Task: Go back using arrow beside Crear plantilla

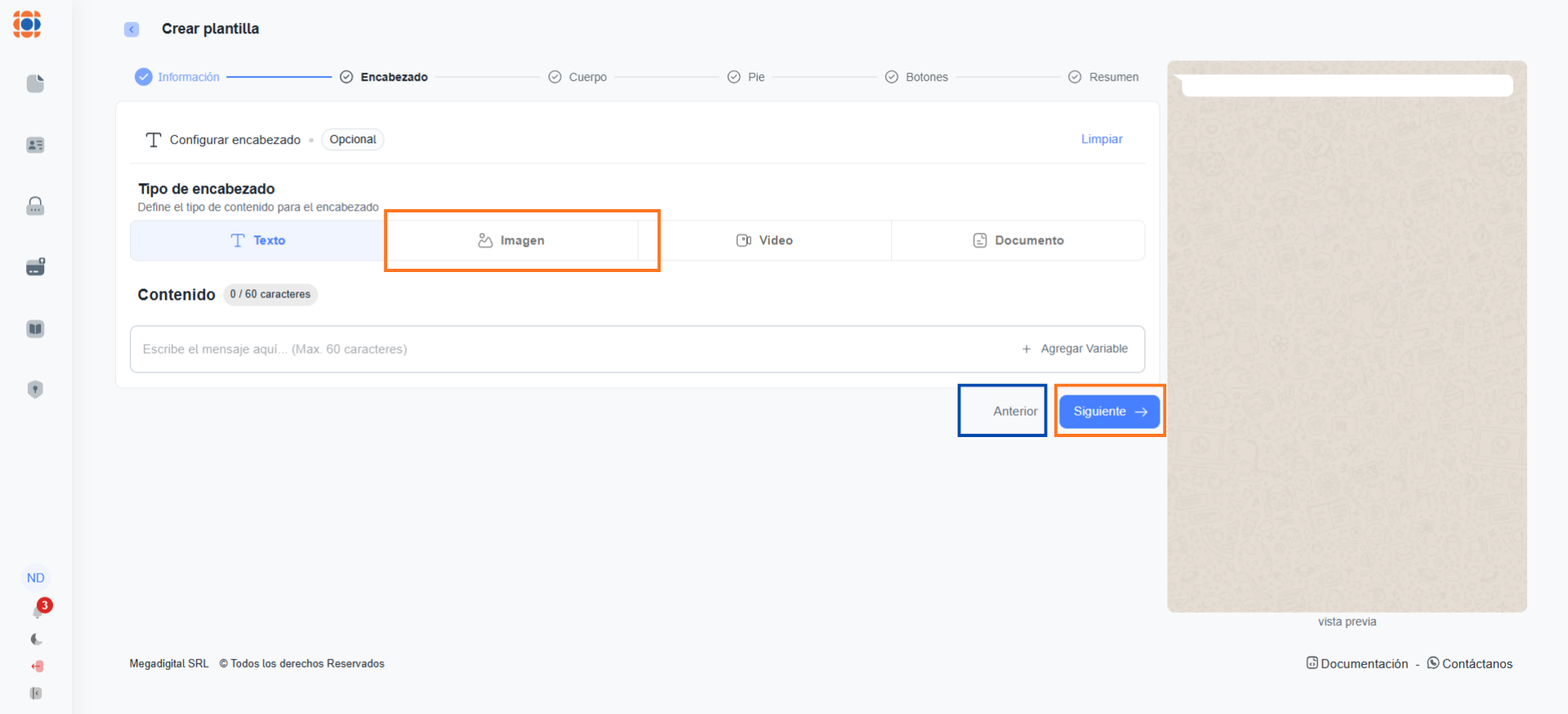Action: pos(131,29)
